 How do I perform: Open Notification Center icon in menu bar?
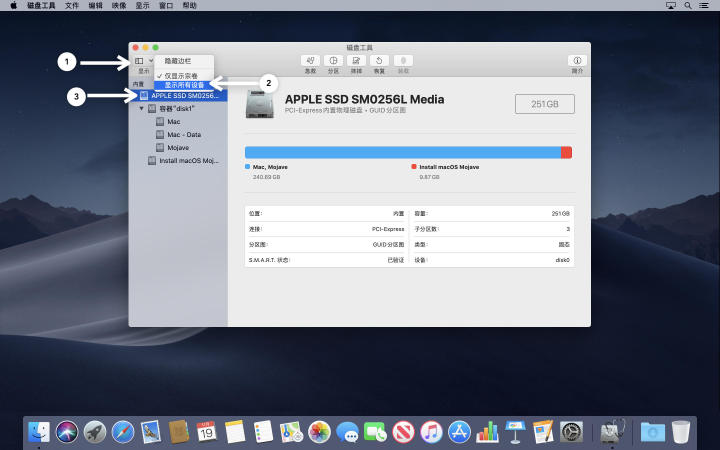(x=704, y=6)
